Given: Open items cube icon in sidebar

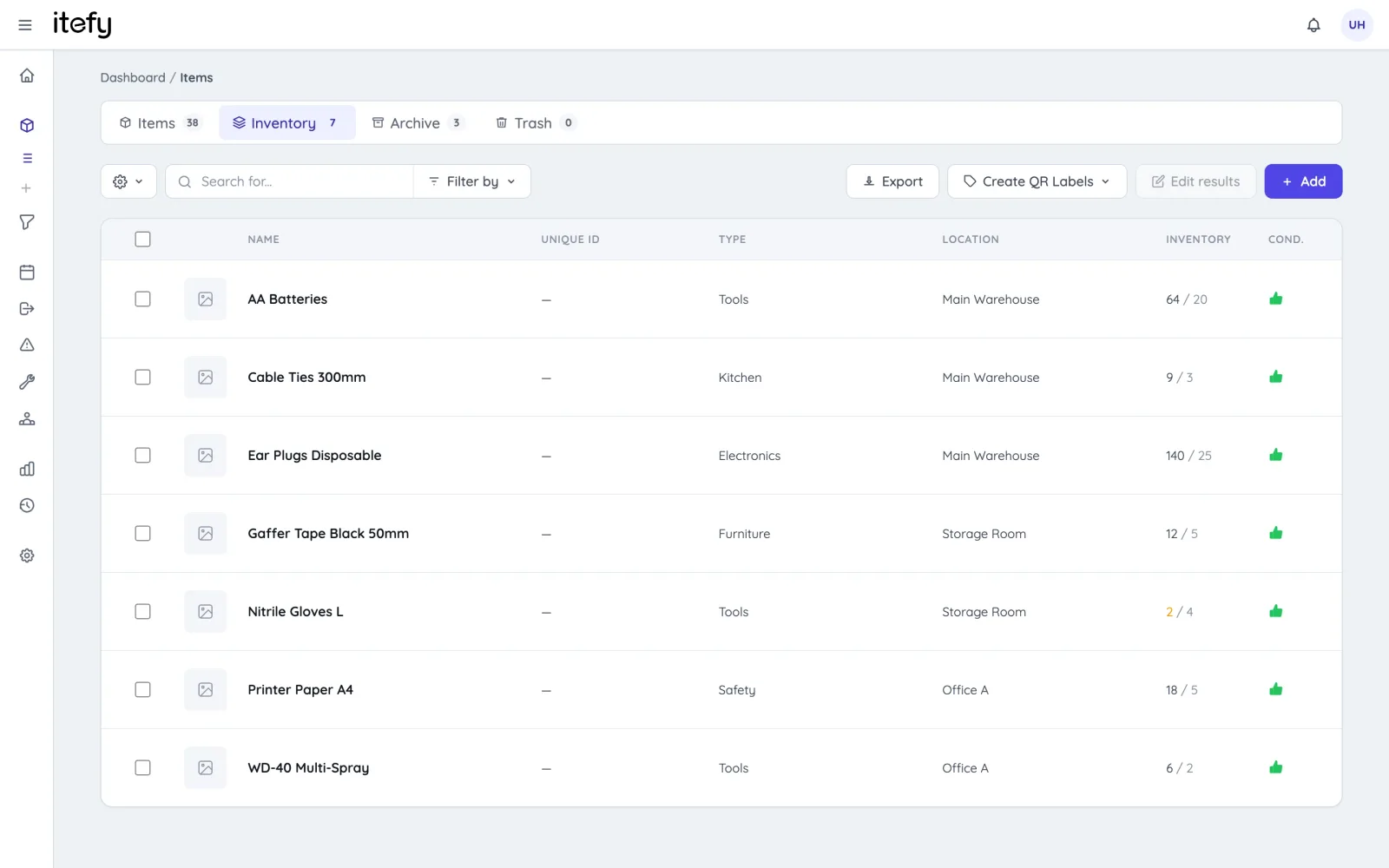Looking at the screenshot, I should point(27,125).
